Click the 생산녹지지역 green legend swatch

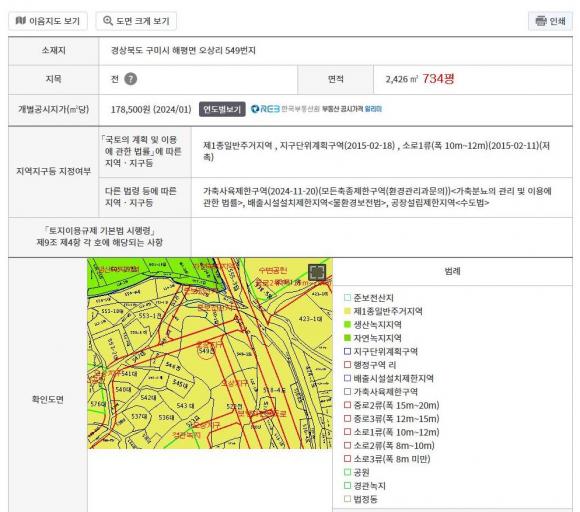click(x=347, y=324)
